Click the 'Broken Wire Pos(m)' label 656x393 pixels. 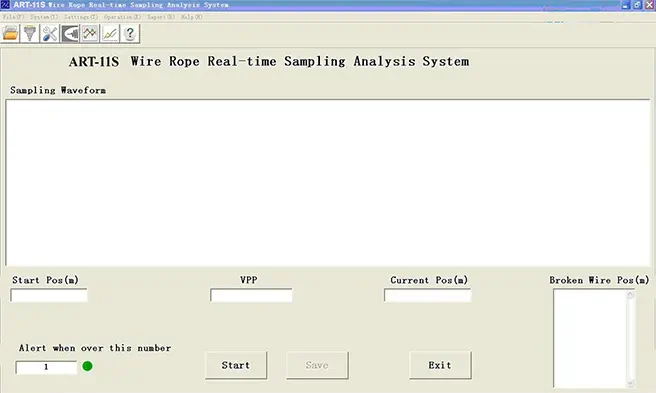click(600, 280)
